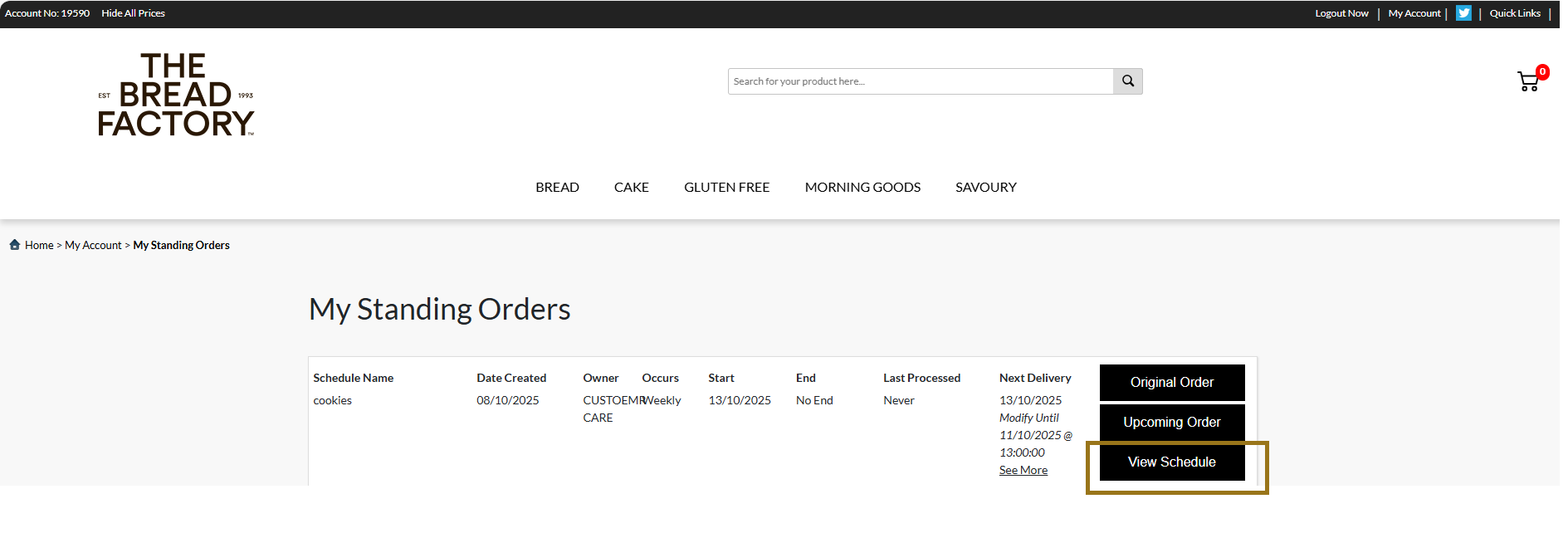Open the MORNING GOODS menu
The image size is (1568, 538).
point(862,188)
